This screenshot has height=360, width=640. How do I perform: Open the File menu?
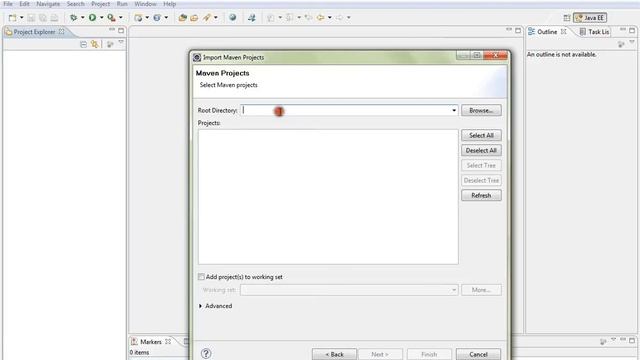(x=8, y=4)
